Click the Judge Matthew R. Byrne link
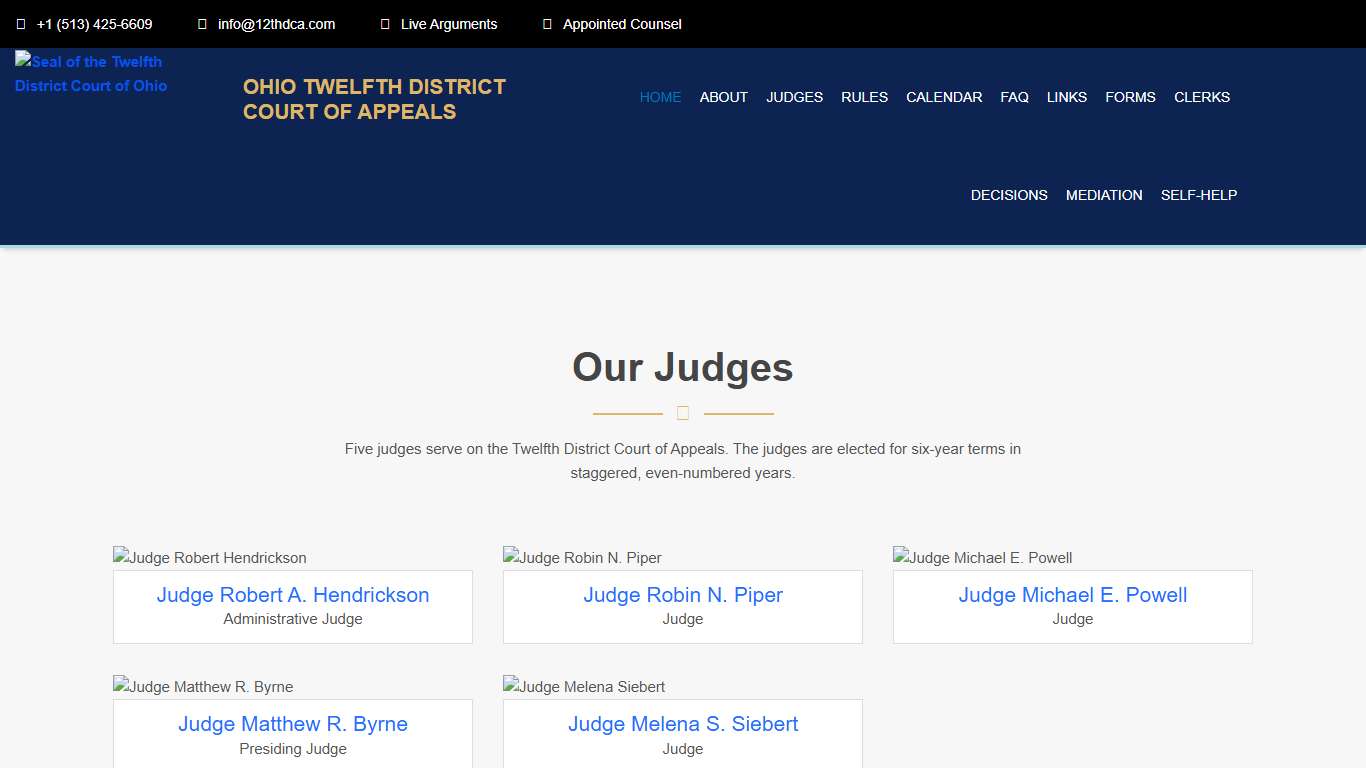This screenshot has width=1366, height=768. click(292, 723)
